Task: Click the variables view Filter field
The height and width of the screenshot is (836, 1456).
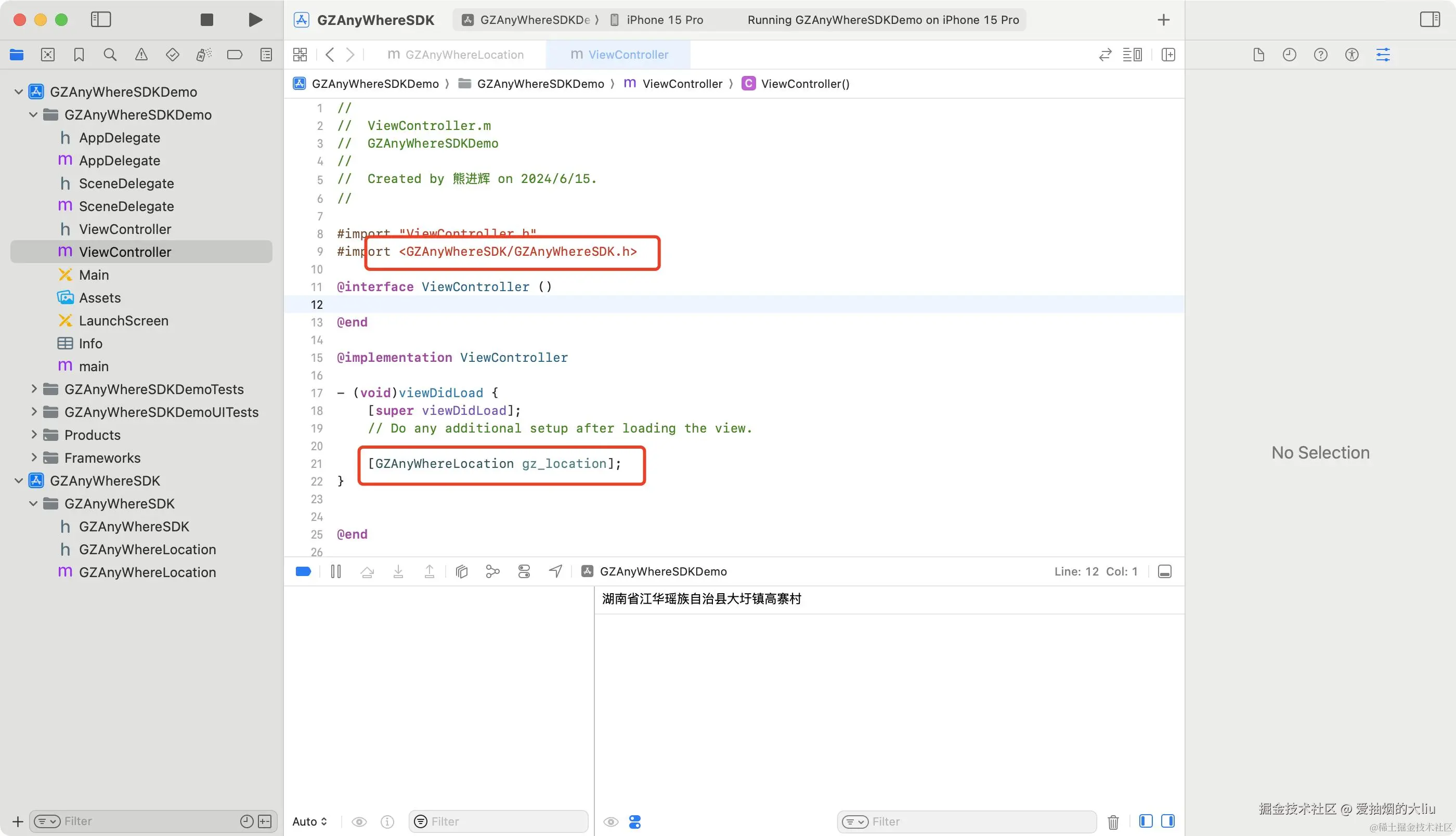Action: point(498,821)
